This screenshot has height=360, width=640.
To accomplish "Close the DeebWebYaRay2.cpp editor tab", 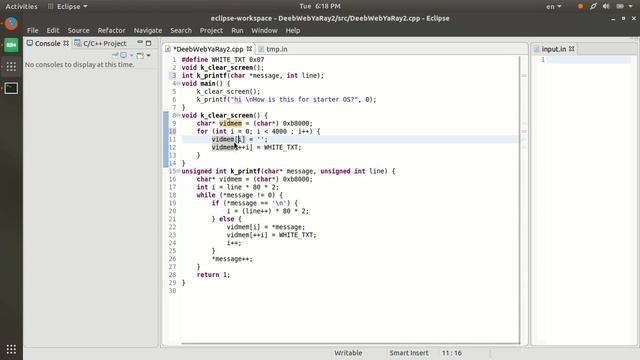I will pos(249,49).
